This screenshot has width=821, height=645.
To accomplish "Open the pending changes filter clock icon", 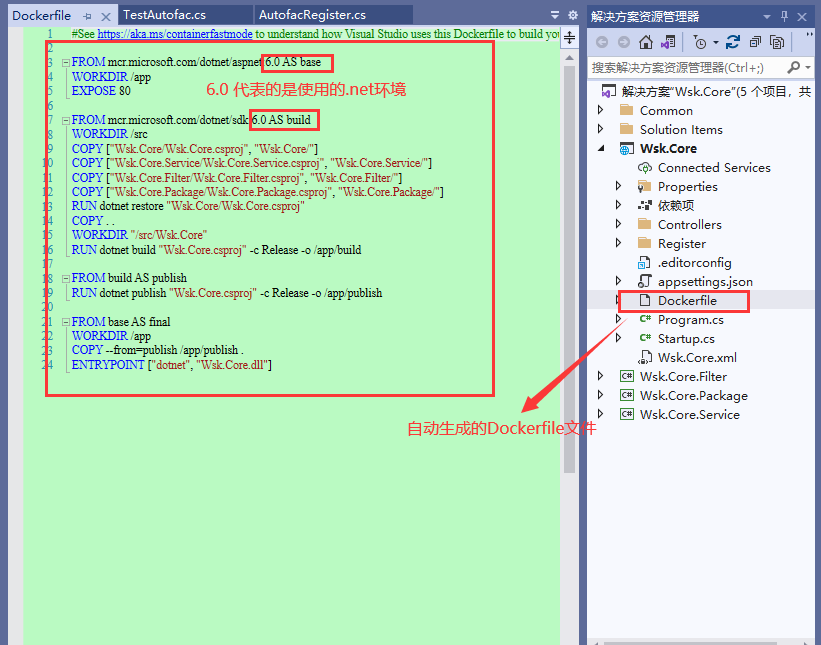I will click(700, 42).
